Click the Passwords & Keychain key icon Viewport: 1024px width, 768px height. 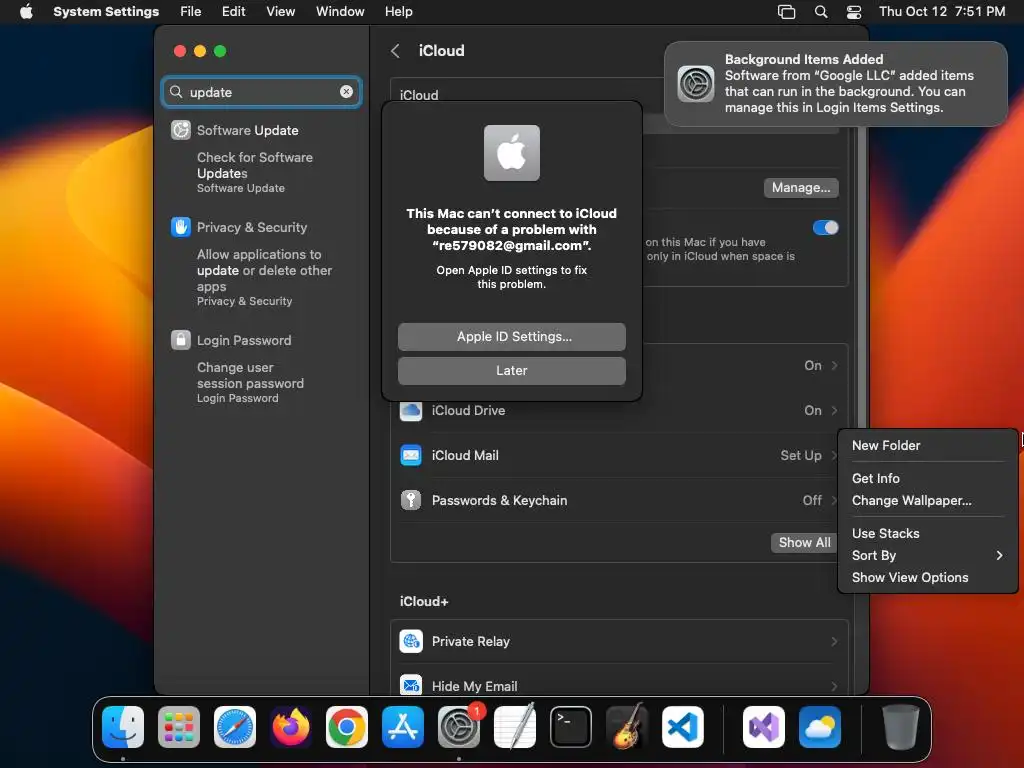point(411,500)
